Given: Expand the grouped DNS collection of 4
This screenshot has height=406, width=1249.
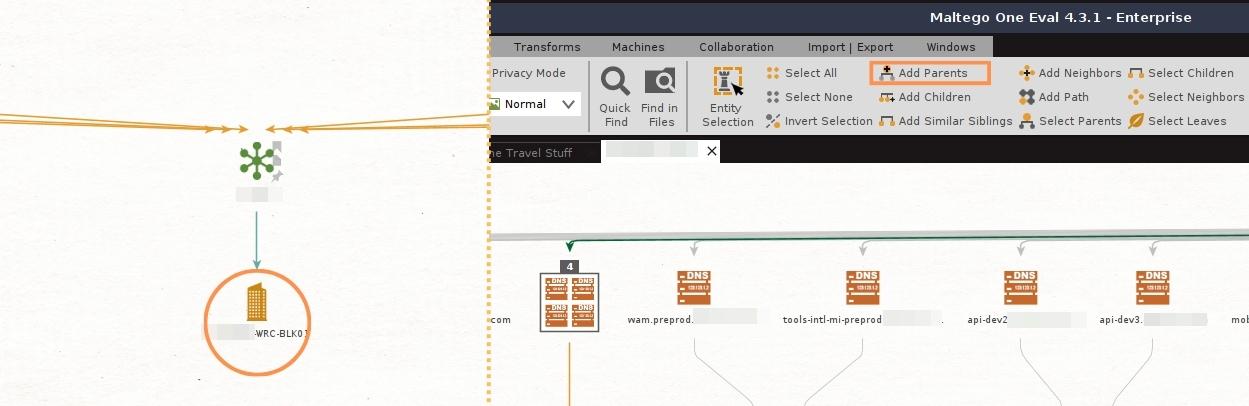Looking at the screenshot, I should point(569,302).
